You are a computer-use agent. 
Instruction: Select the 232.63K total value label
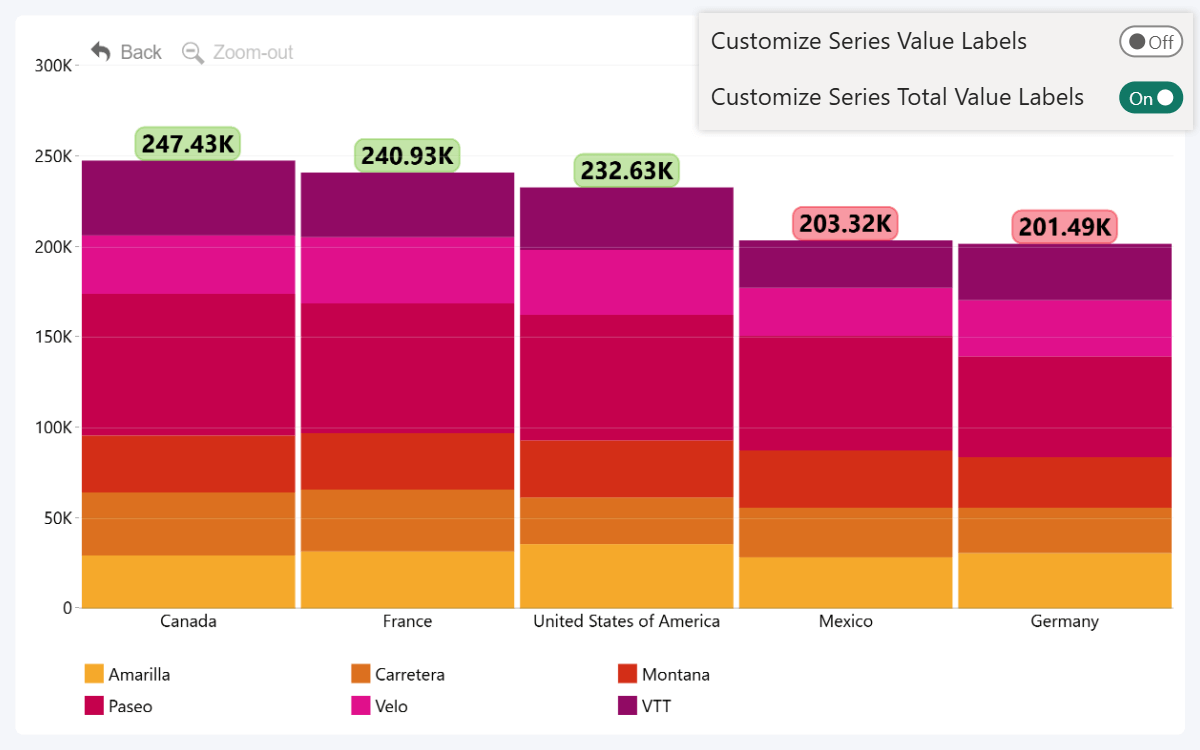[626, 170]
